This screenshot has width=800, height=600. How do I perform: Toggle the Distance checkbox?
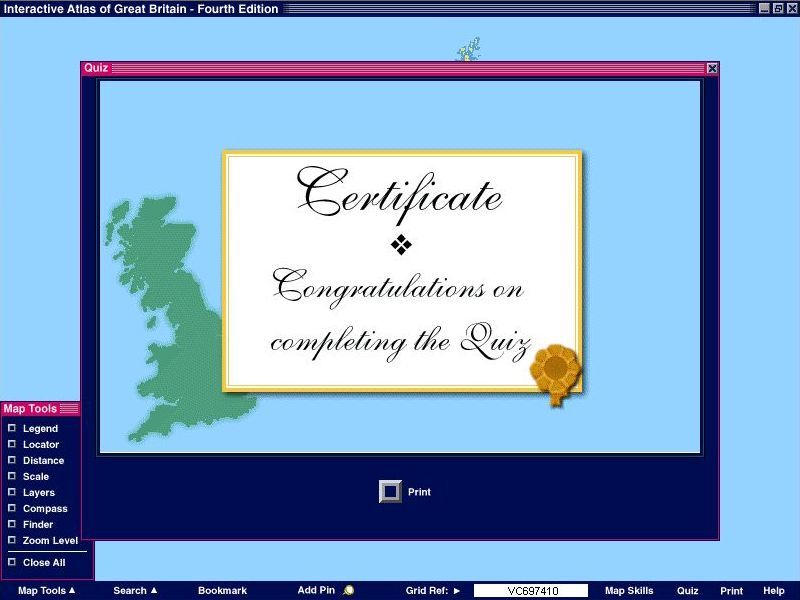[12, 460]
